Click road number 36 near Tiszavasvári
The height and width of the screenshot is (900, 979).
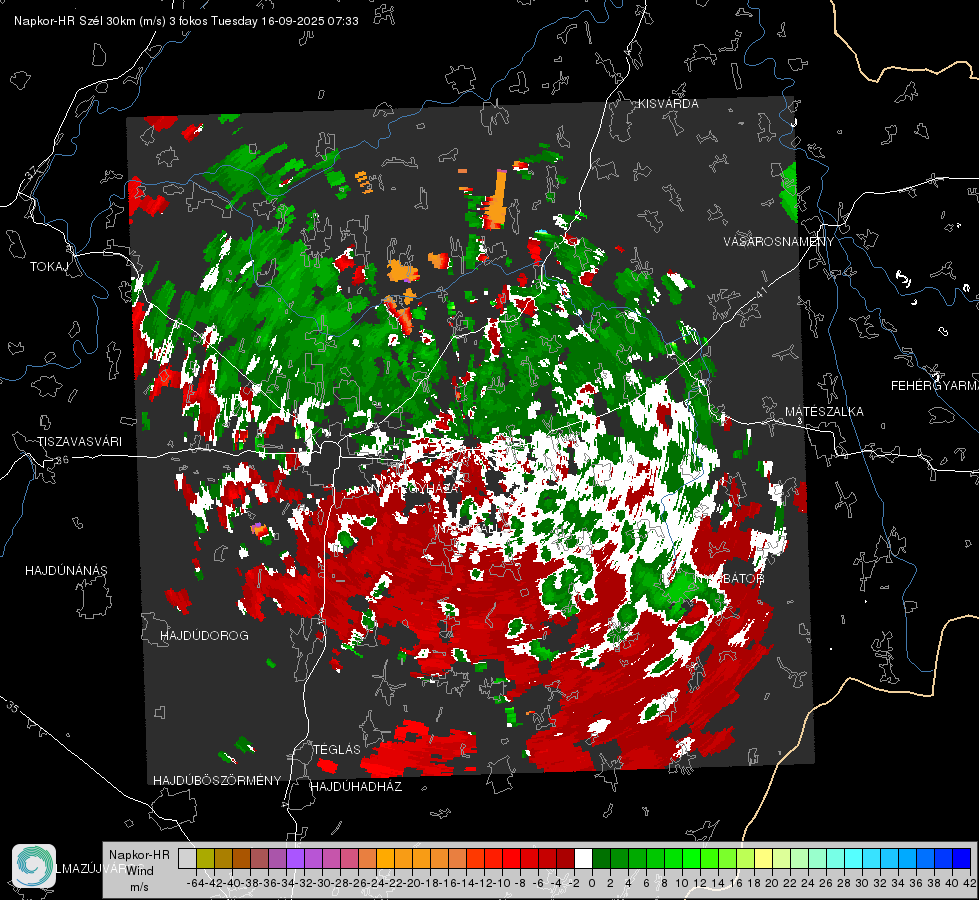click(62, 460)
